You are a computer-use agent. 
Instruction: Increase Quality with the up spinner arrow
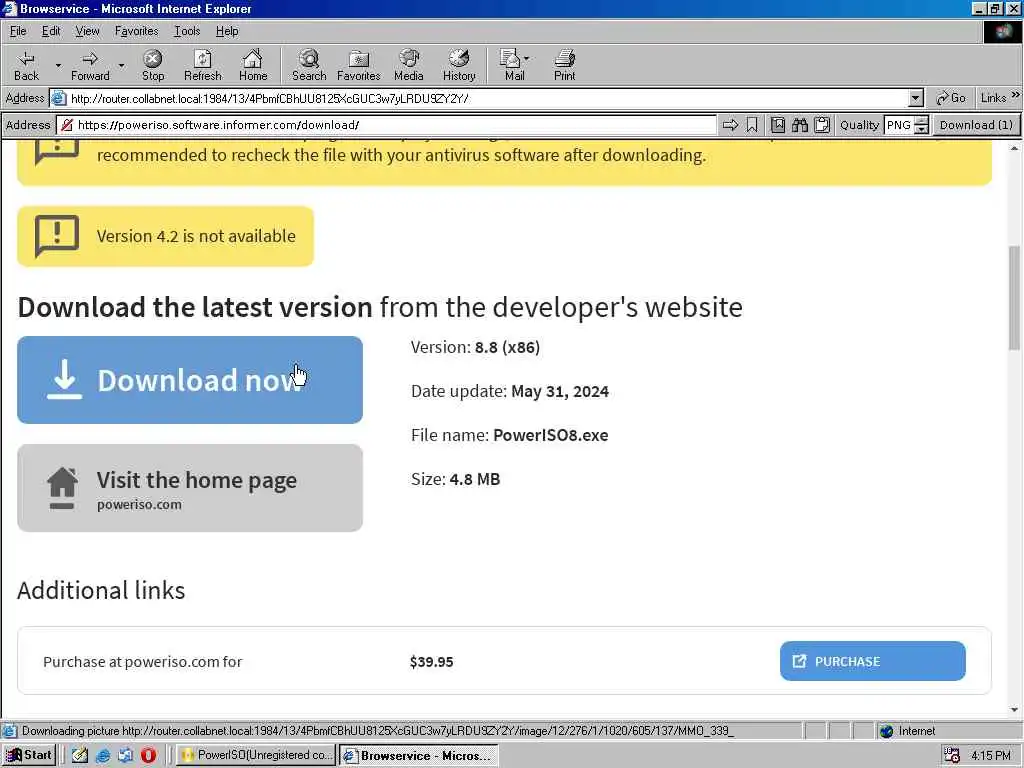(921, 121)
